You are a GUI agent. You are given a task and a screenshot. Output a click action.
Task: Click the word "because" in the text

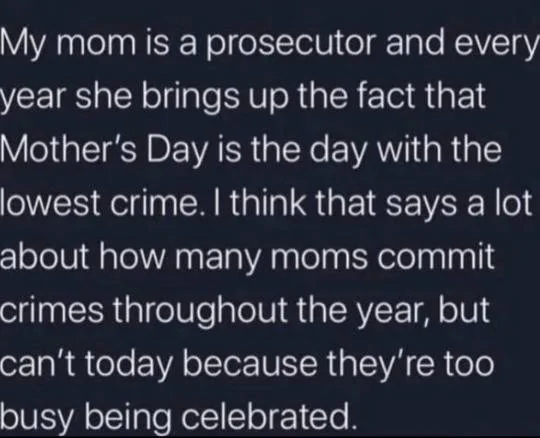pyautogui.click(x=250, y=364)
